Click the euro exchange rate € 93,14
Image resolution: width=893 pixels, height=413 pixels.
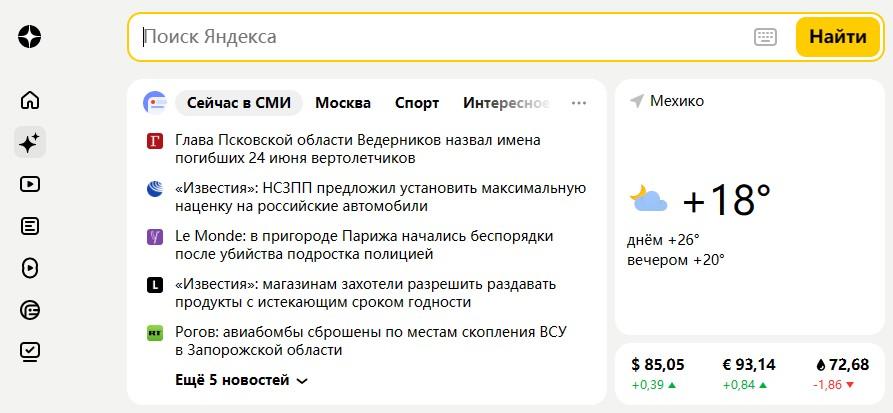click(748, 365)
